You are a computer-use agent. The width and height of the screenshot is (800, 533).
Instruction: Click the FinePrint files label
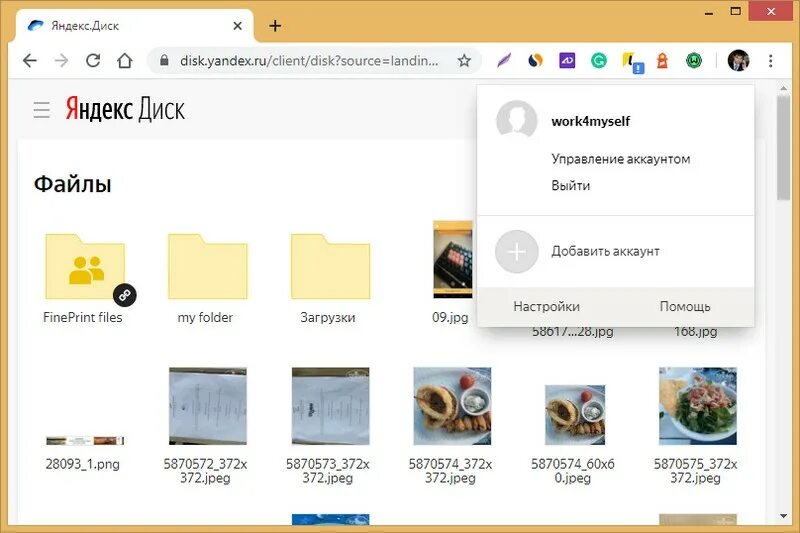click(83, 317)
